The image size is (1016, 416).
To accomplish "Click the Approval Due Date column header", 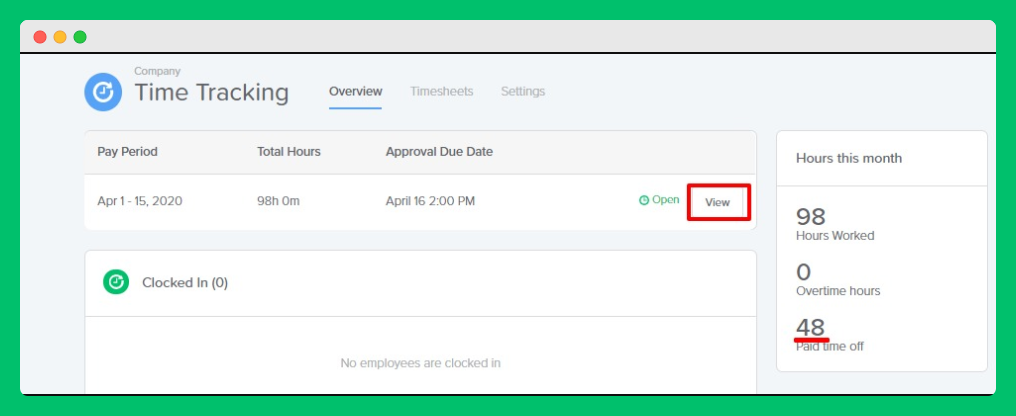I will tap(439, 152).
